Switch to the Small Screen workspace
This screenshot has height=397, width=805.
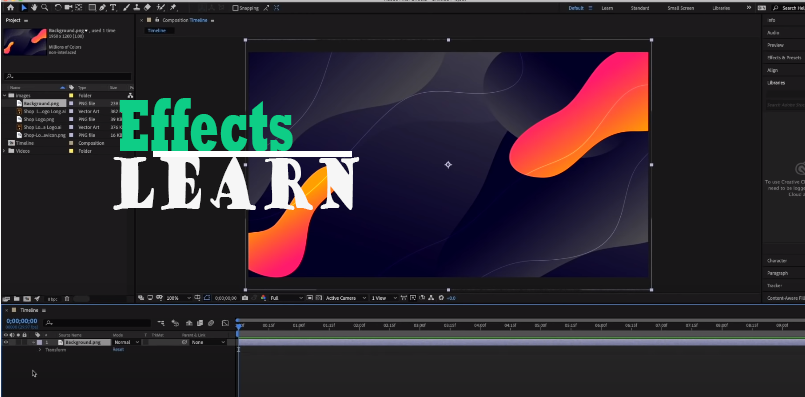pos(680,8)
